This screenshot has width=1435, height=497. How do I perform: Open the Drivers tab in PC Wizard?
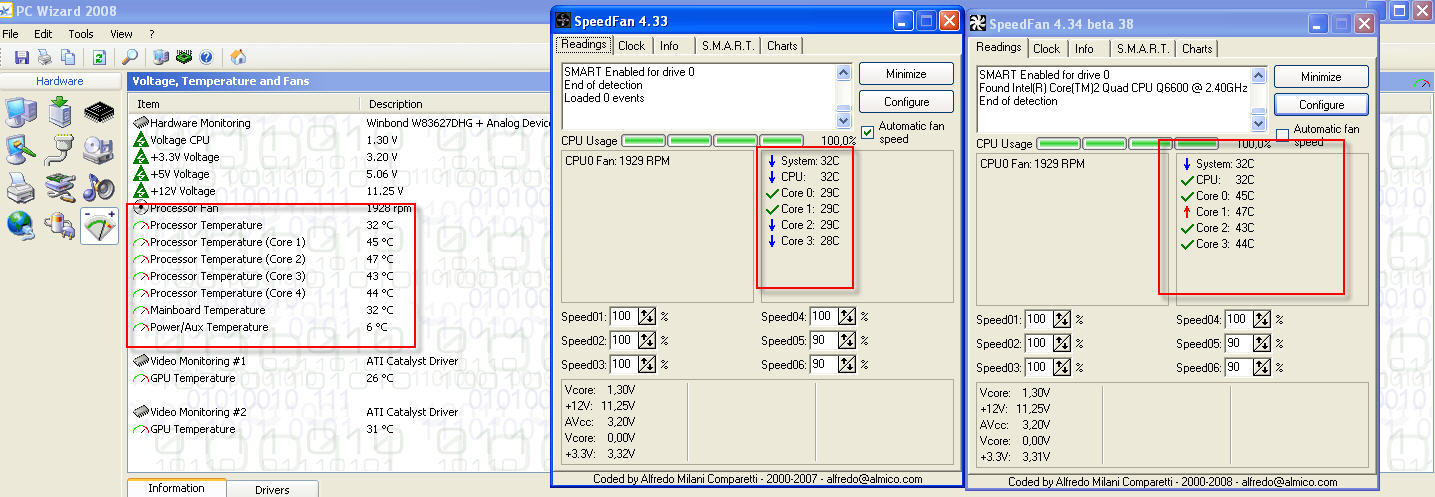pyautogui.click(x=272, y=489)
